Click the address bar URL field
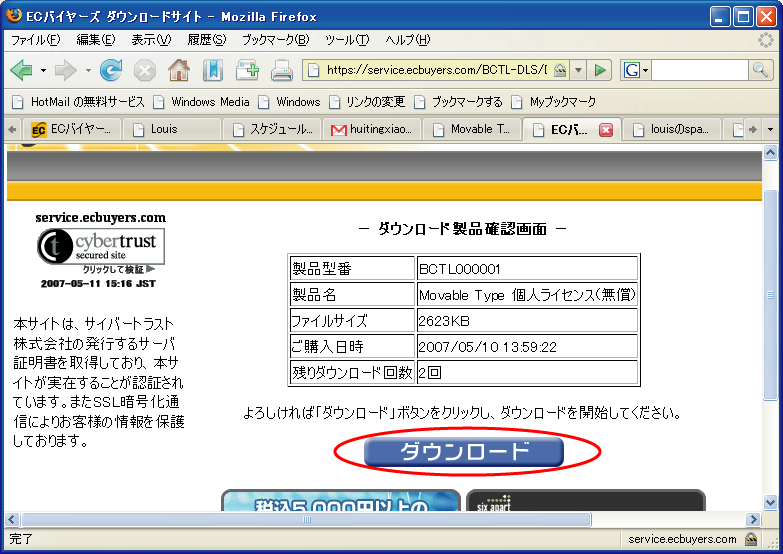 pos(436,70)
